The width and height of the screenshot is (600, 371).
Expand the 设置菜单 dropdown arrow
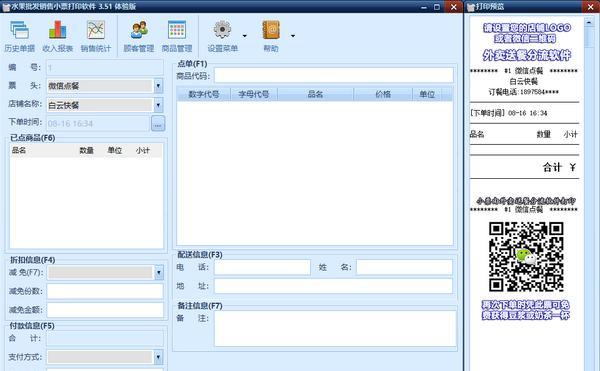pos(245,36)
